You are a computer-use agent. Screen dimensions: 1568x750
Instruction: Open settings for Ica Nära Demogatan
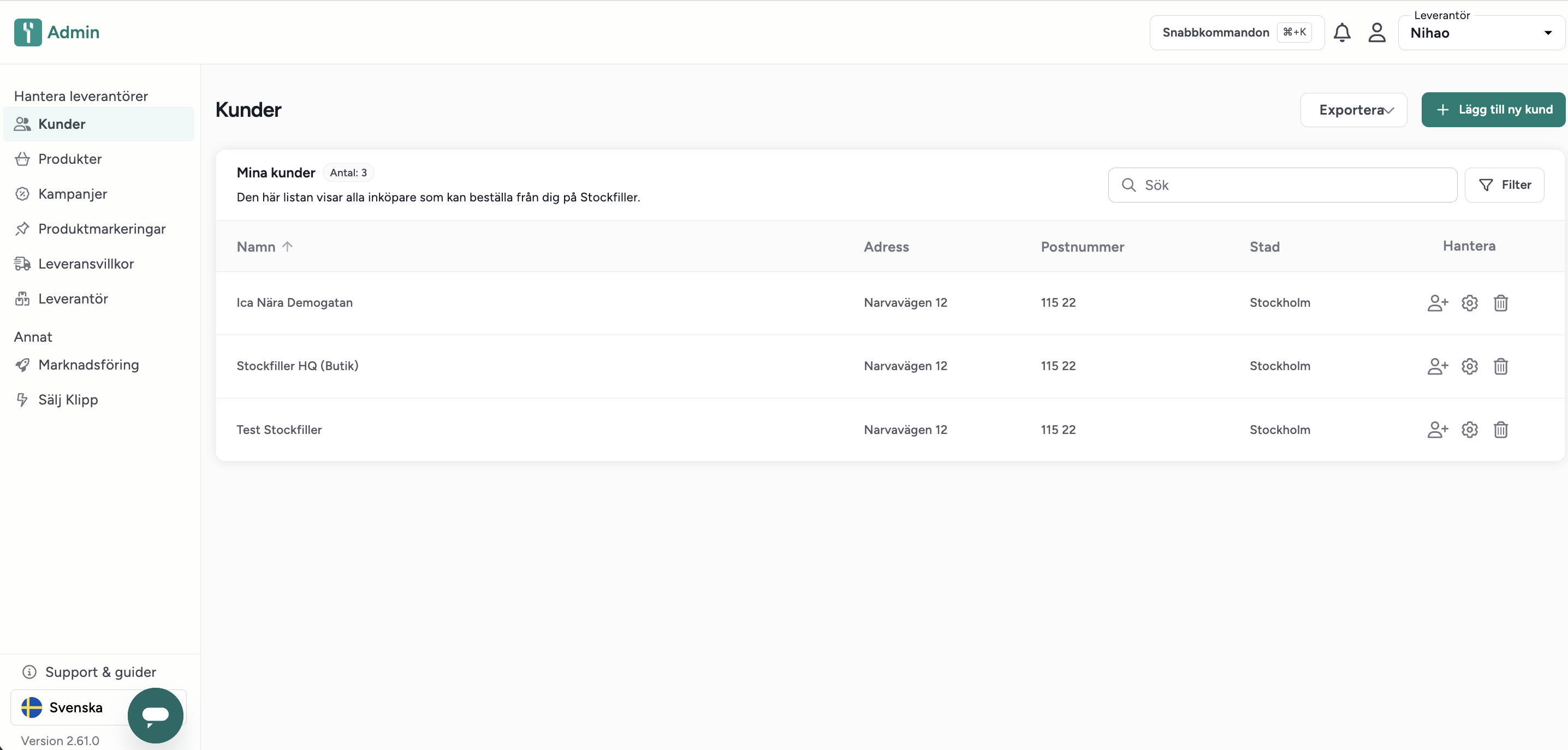coord(1469,302)
